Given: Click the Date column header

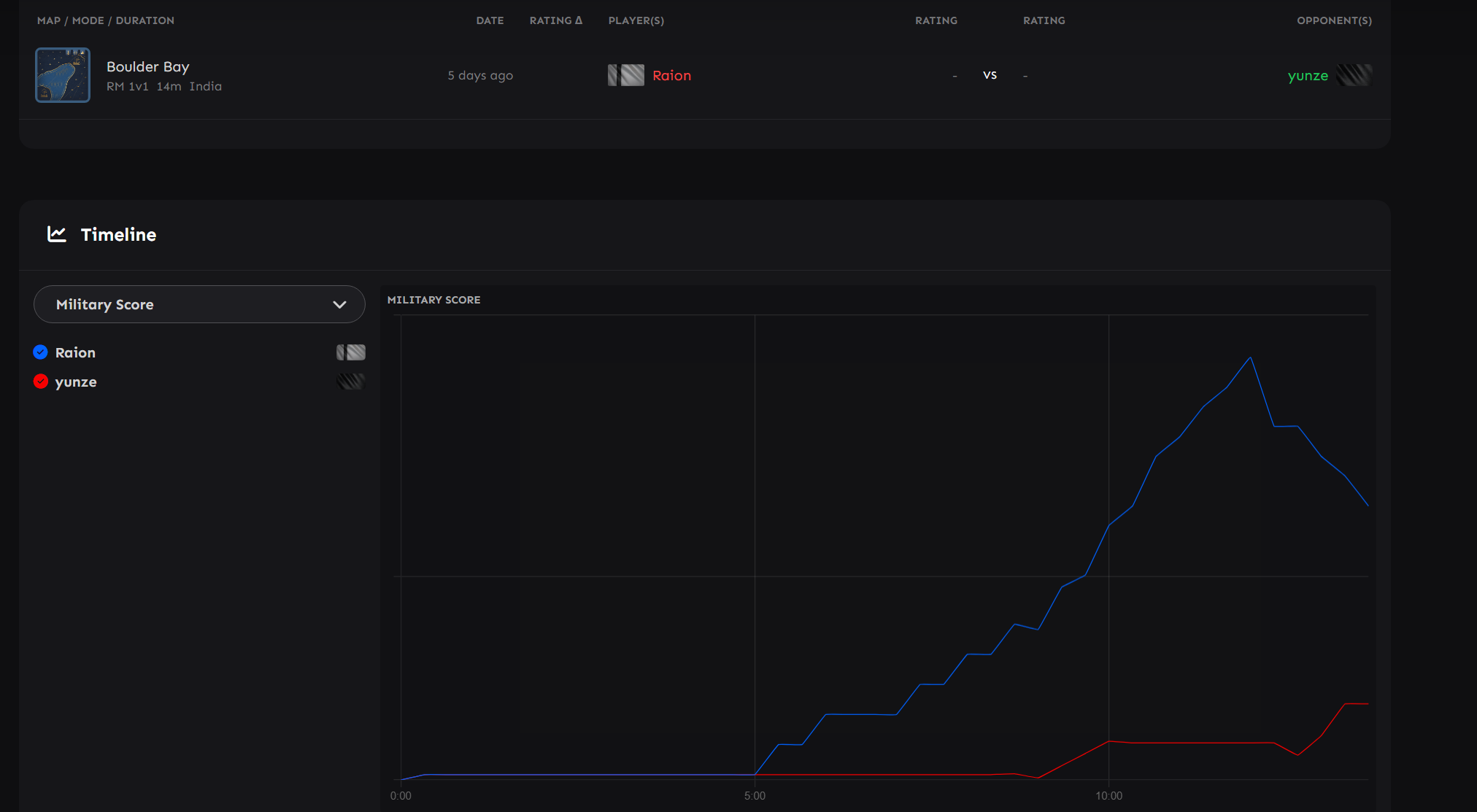Looking at the screenshot, I should click(490, 20).
